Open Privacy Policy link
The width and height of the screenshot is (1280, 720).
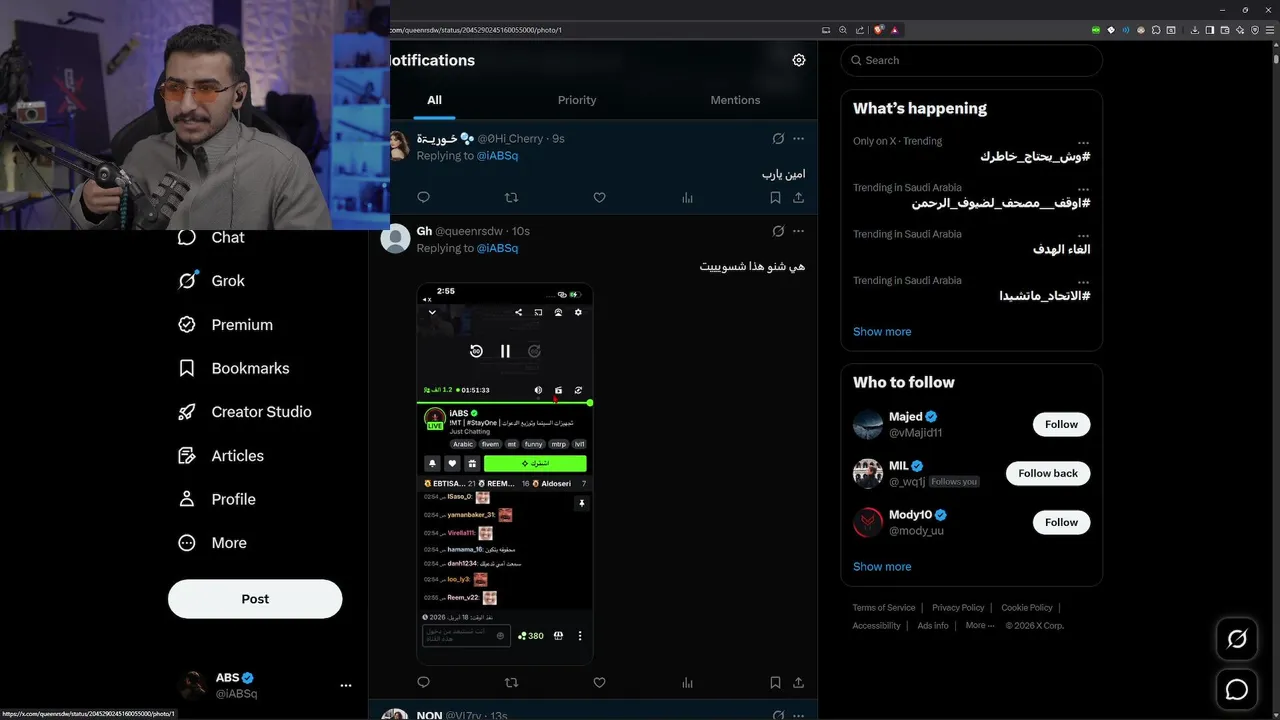[958, 608]
